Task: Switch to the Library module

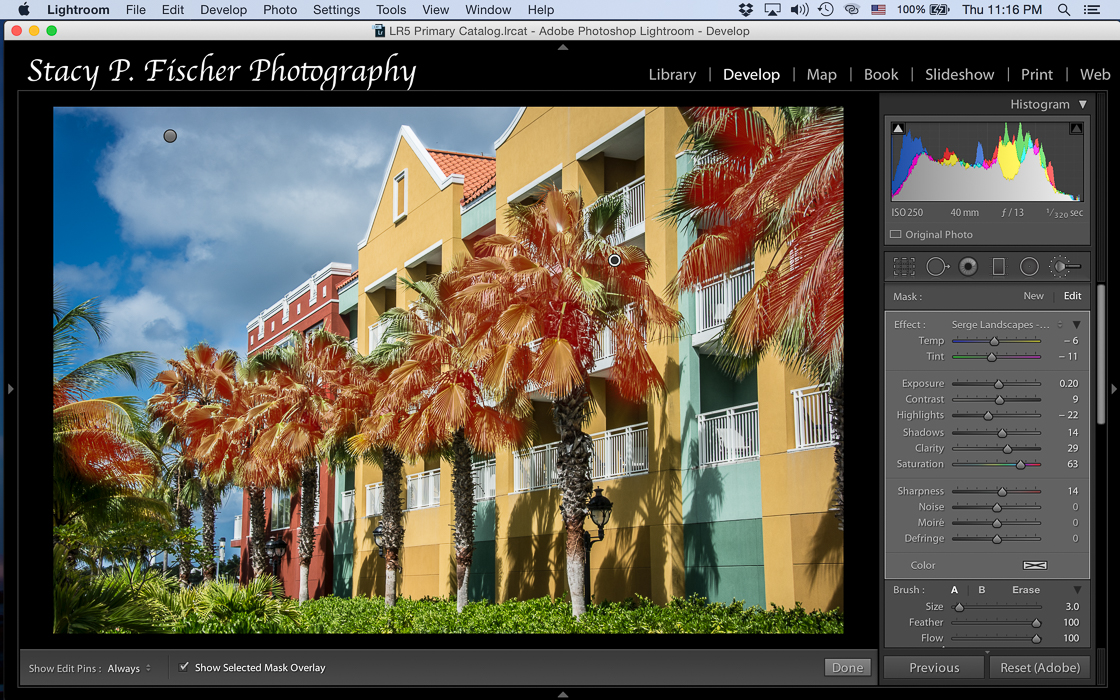Action: click(672, 74)
